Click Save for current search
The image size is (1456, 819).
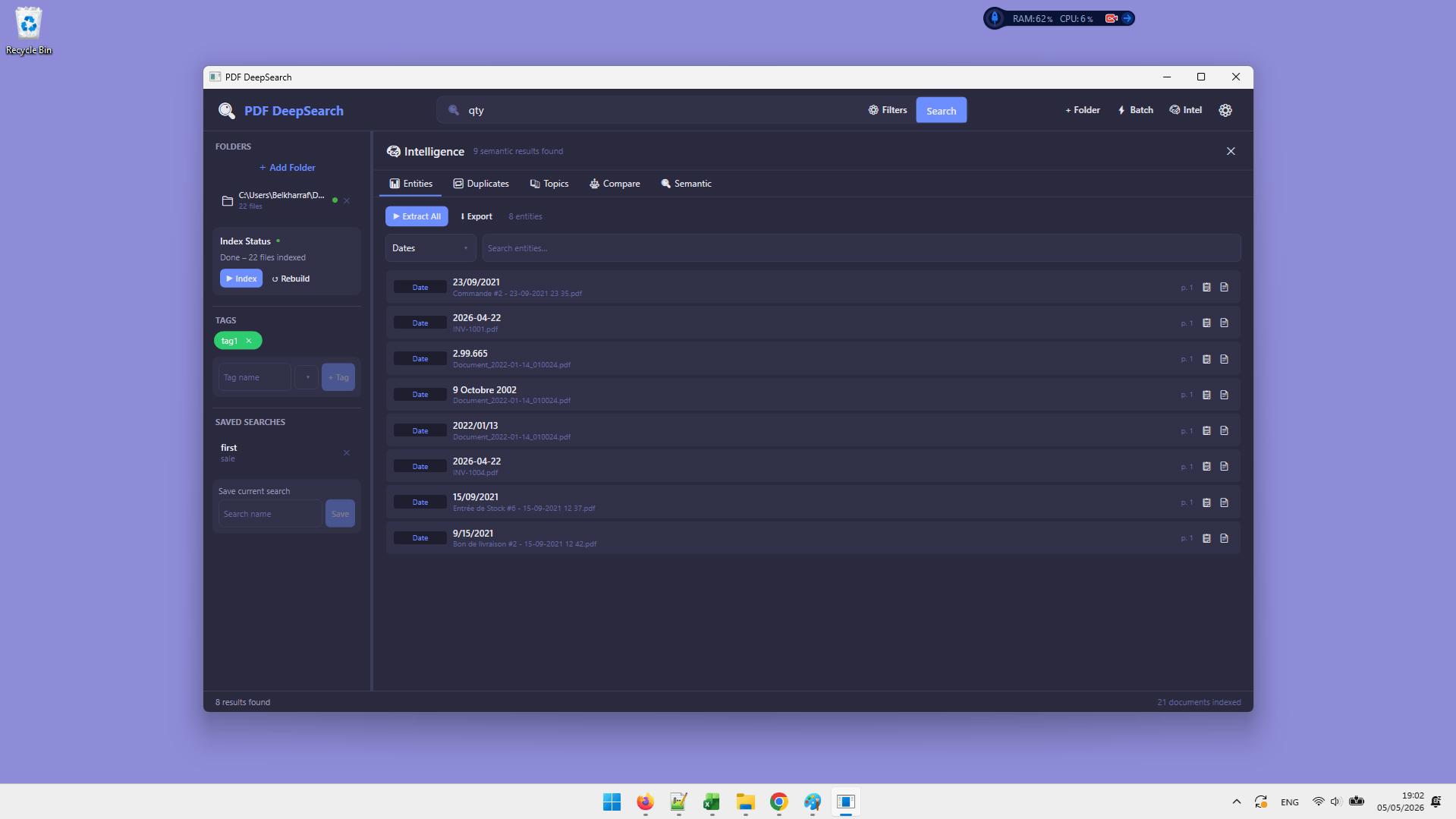coord(340,514)
